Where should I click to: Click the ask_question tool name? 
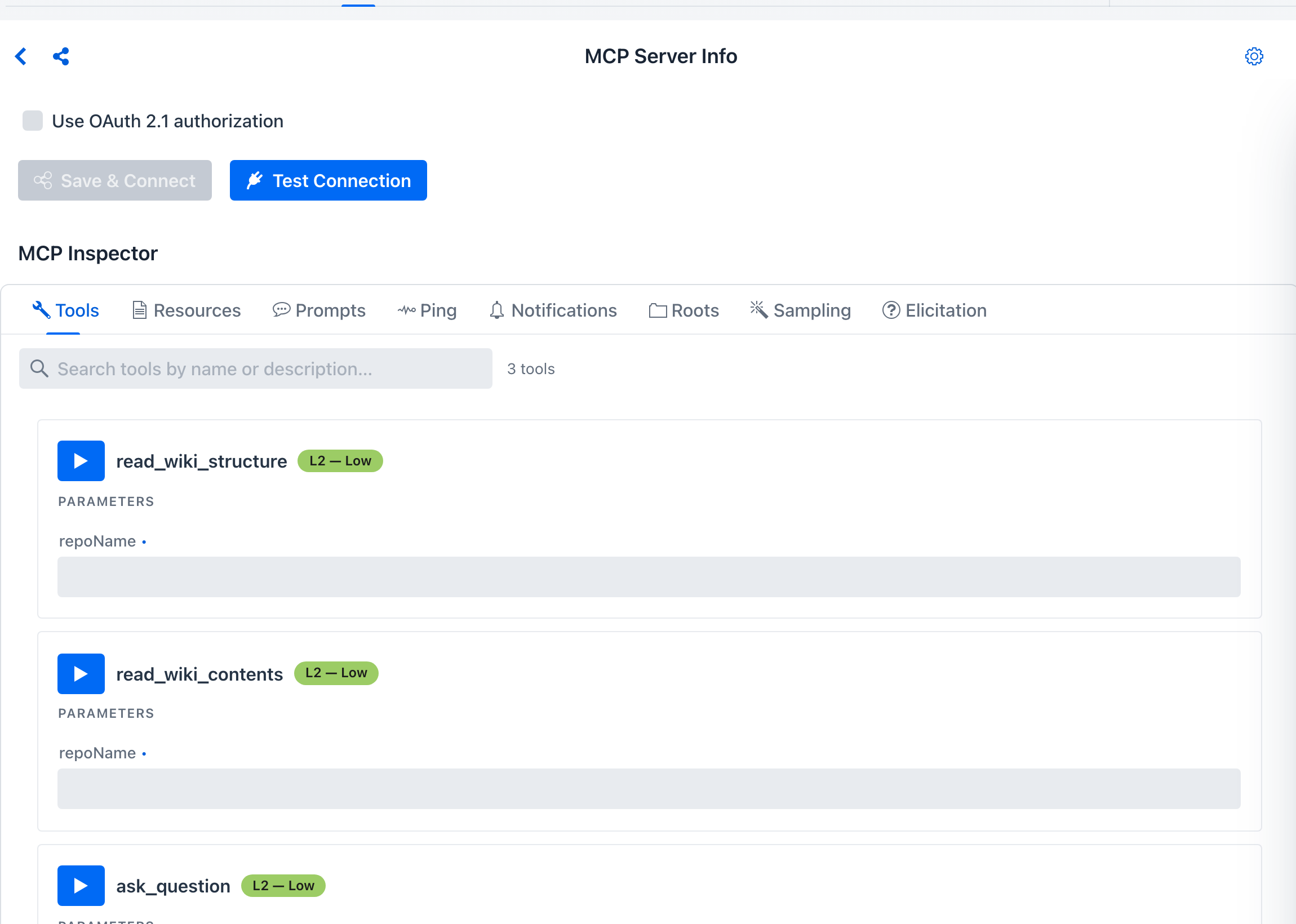(x=173, y=886)
